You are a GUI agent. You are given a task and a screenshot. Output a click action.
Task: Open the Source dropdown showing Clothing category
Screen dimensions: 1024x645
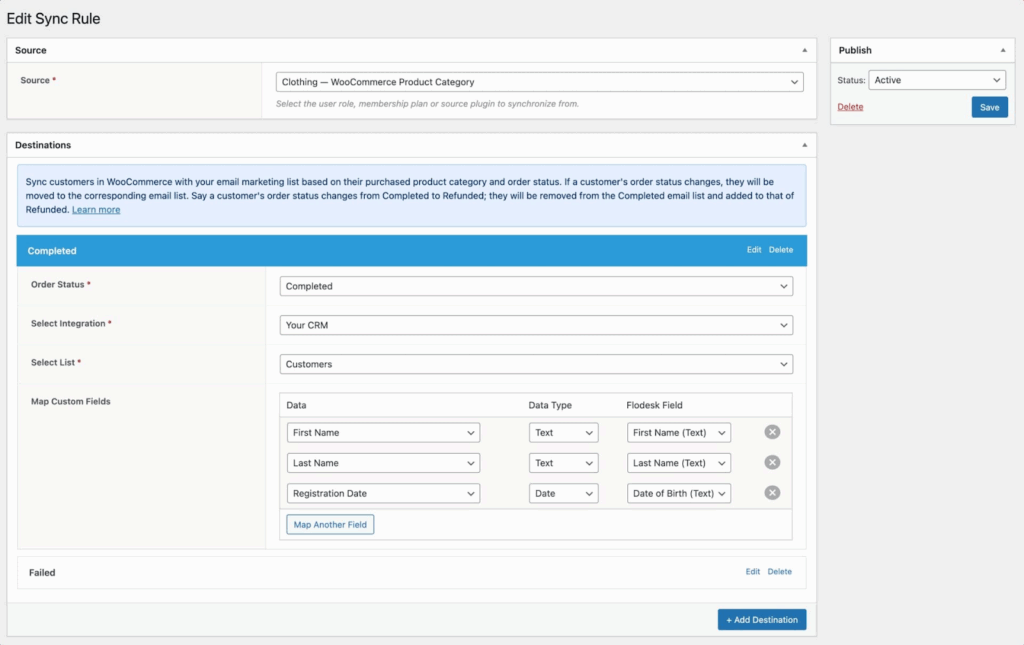pos(540,81)
